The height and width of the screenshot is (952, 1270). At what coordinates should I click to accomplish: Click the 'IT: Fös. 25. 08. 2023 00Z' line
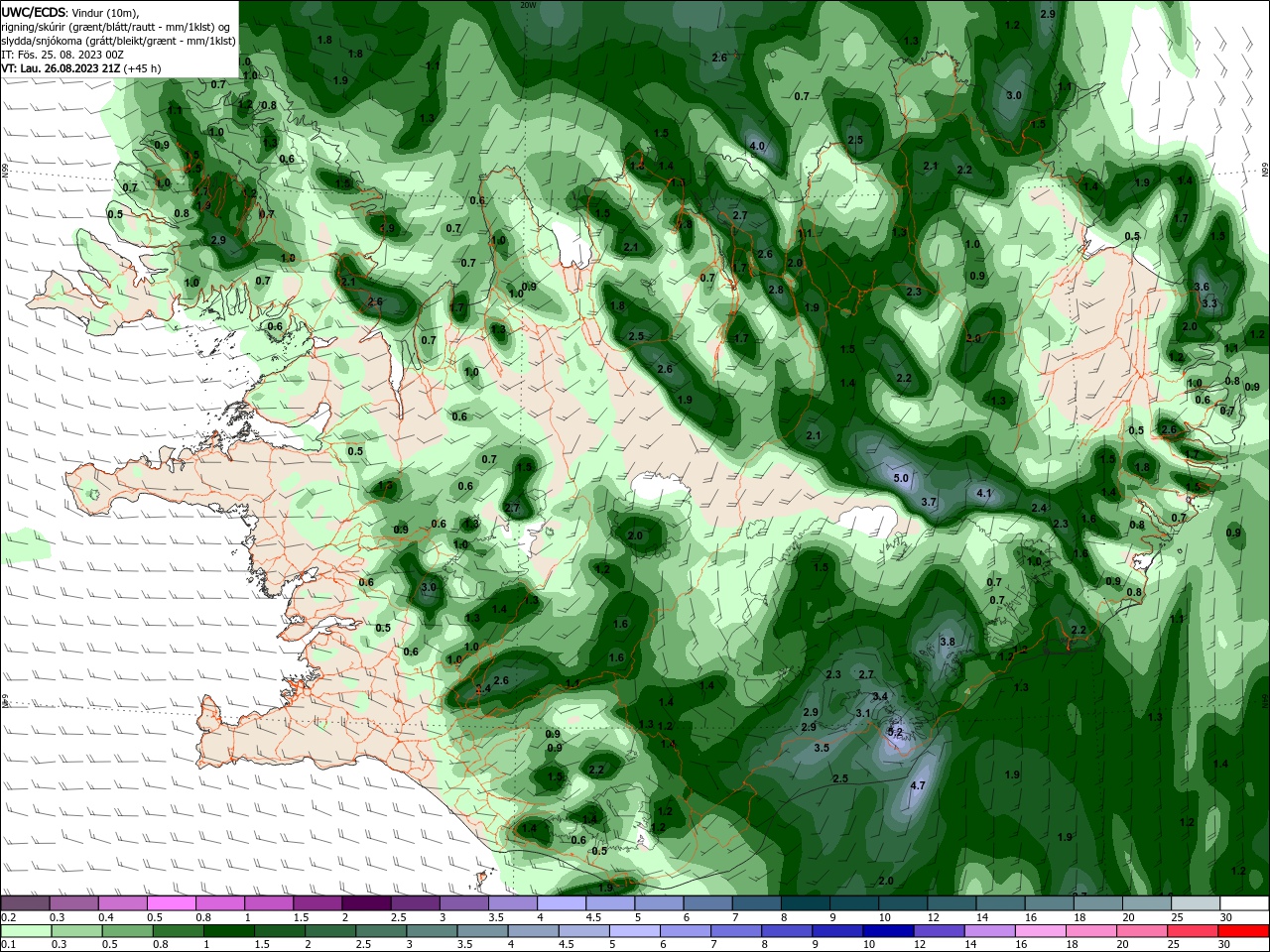pos(63,55)
